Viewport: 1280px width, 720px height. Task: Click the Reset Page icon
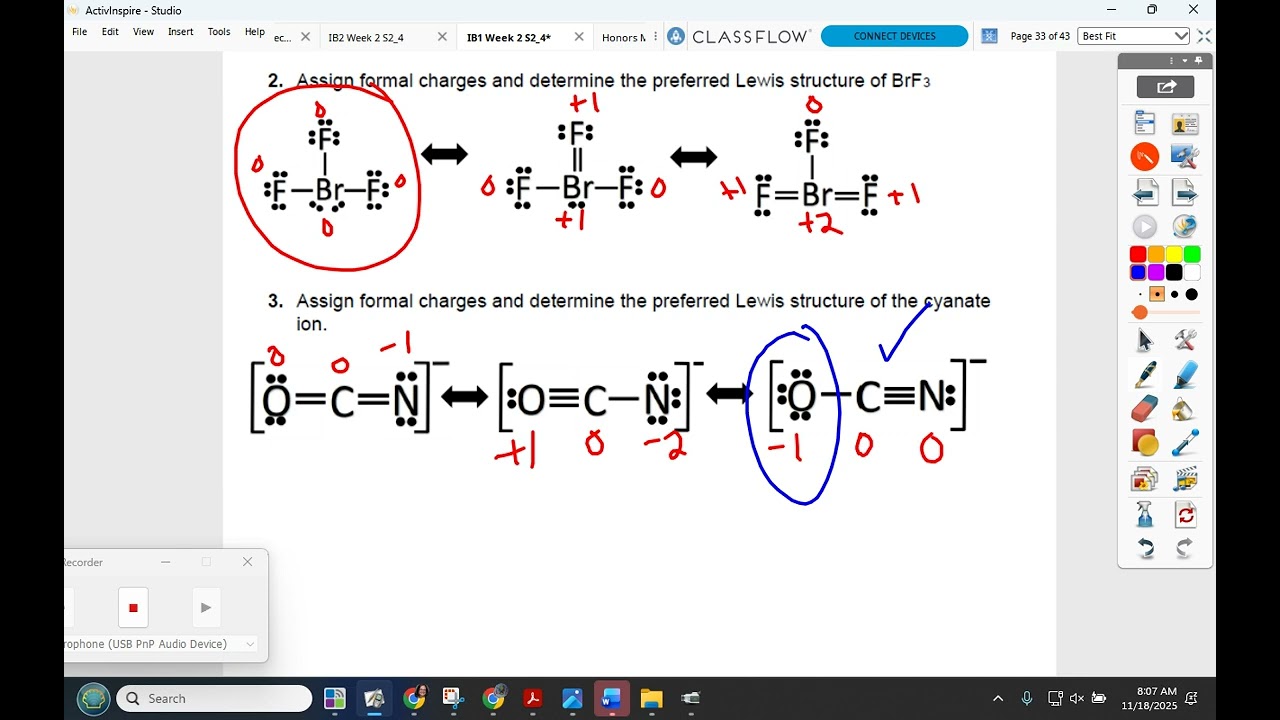coord(1185,515)
